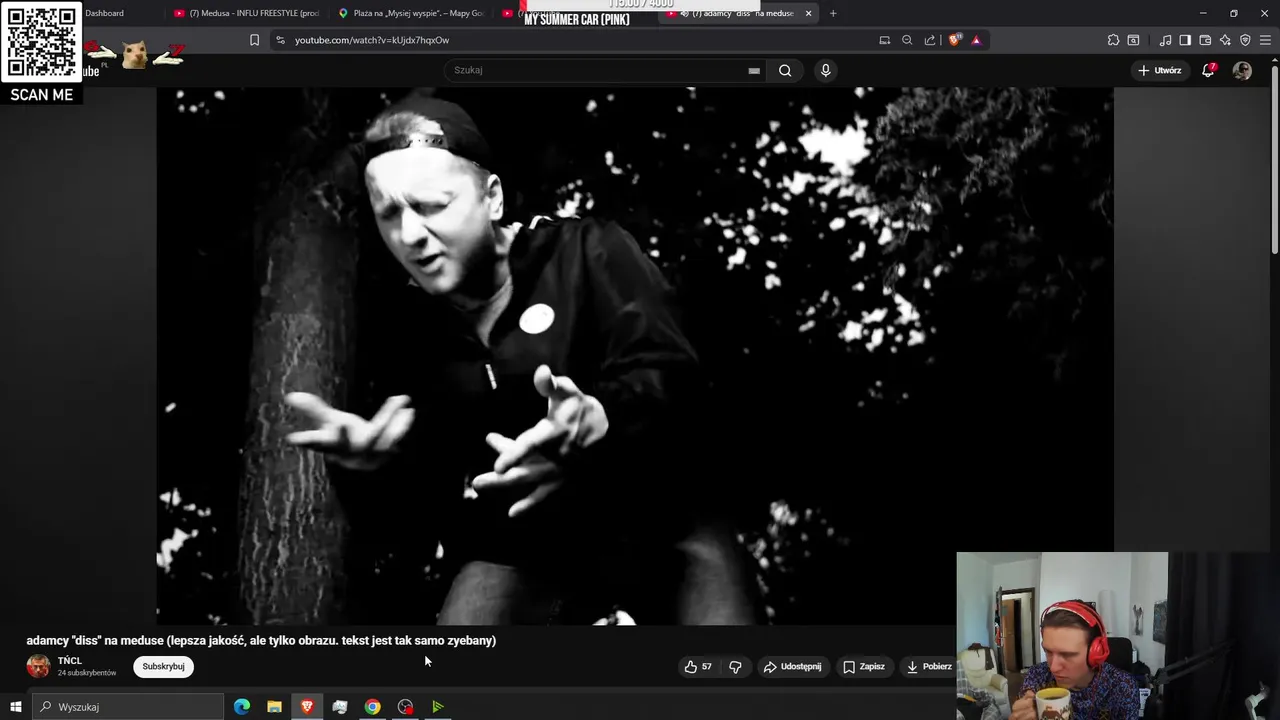Viewport: 1280px width, 720px height.
Task: Open a new browser tab
Action: click(833, 13)
